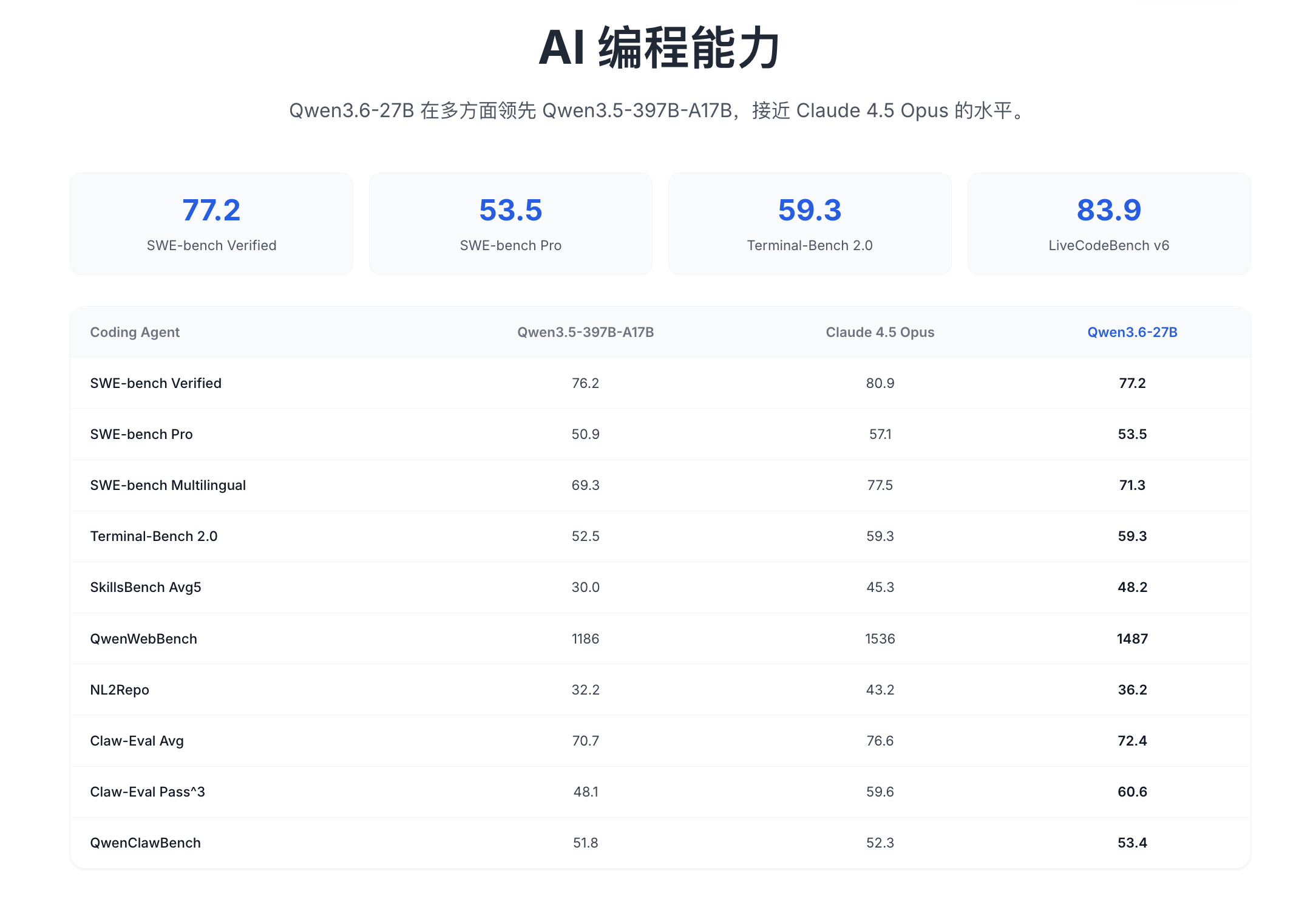The height and width of the screenshot is (901, 1316).
Task: Click the bold 53.5 in the SWE-bench Pro row
Action: tap(1132, 434)
